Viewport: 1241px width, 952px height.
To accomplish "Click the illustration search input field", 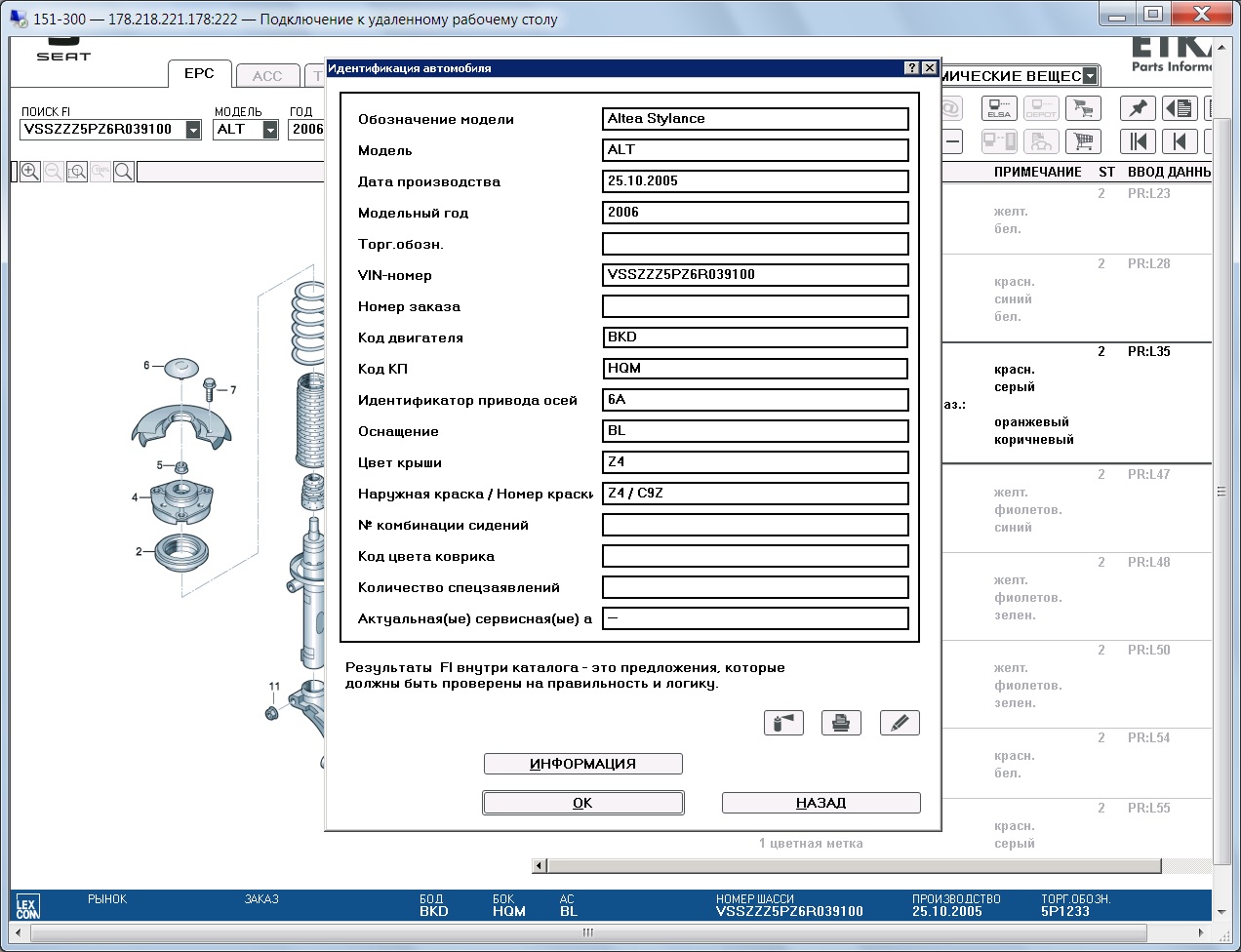I will [x=230, y=172].
